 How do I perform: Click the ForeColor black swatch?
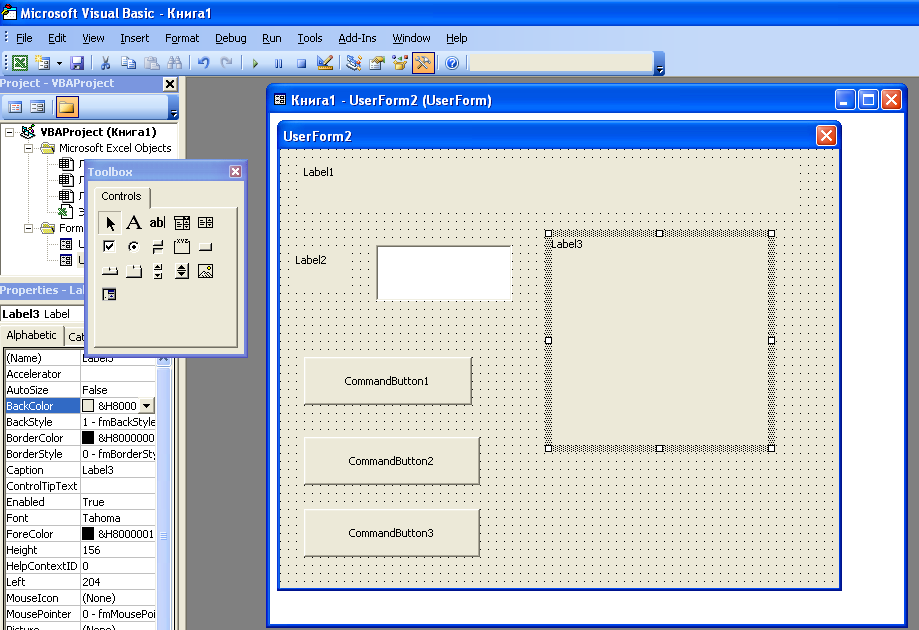(x=88, y=534)
